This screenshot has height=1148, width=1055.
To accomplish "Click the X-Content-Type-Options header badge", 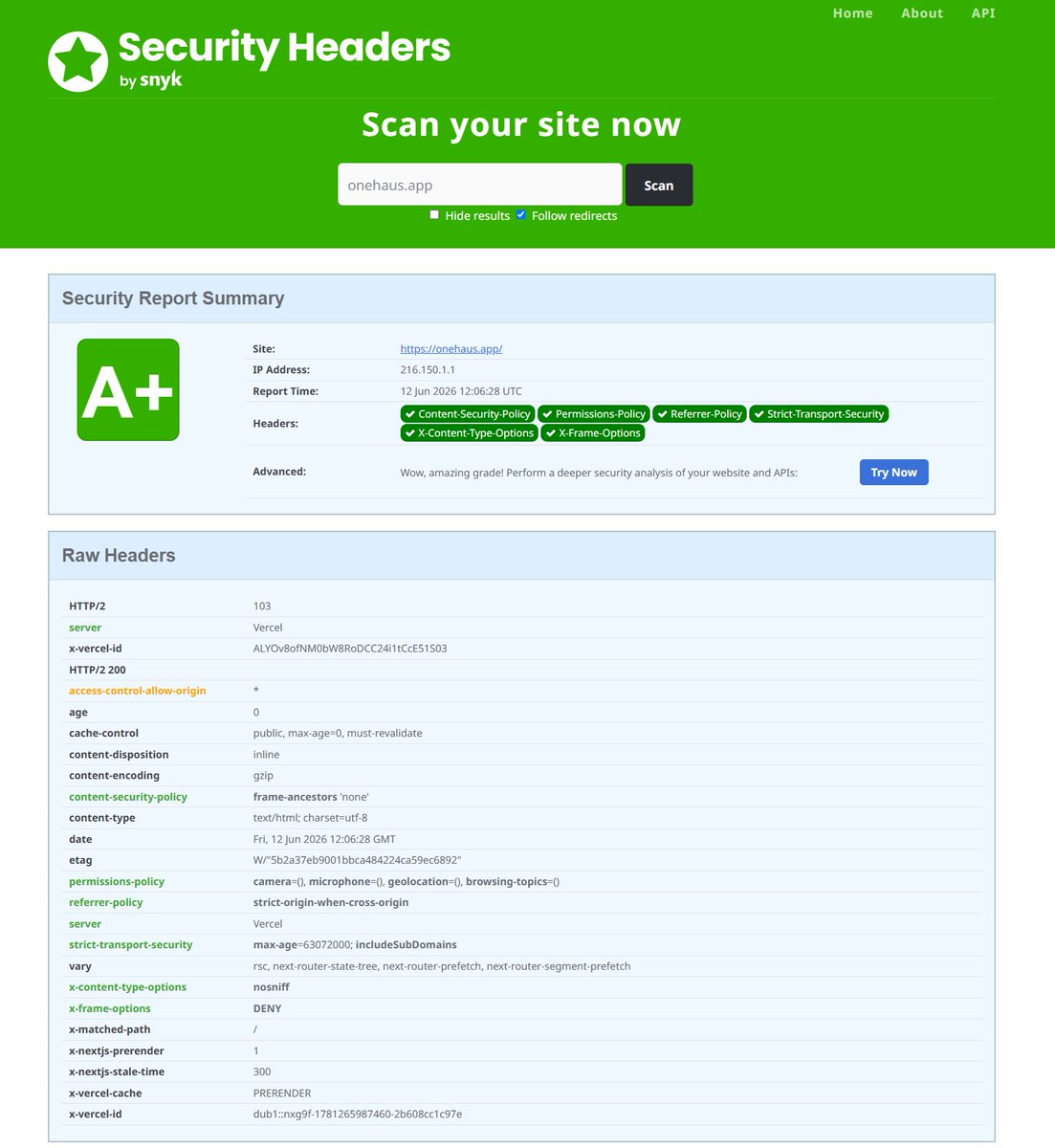I will (x=469, y=433).
